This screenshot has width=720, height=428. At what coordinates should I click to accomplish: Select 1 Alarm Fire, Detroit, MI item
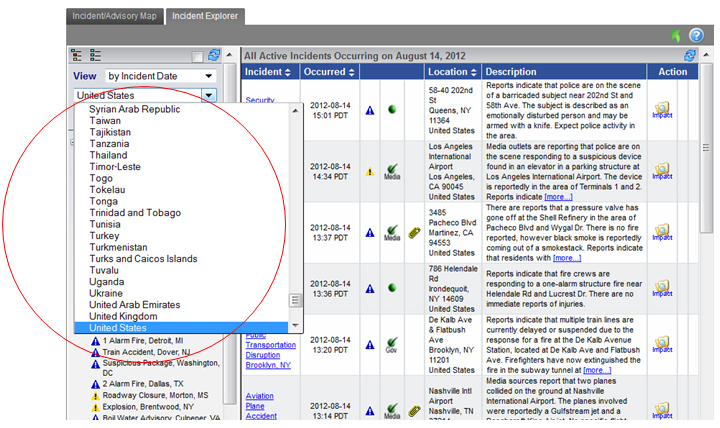143,341
